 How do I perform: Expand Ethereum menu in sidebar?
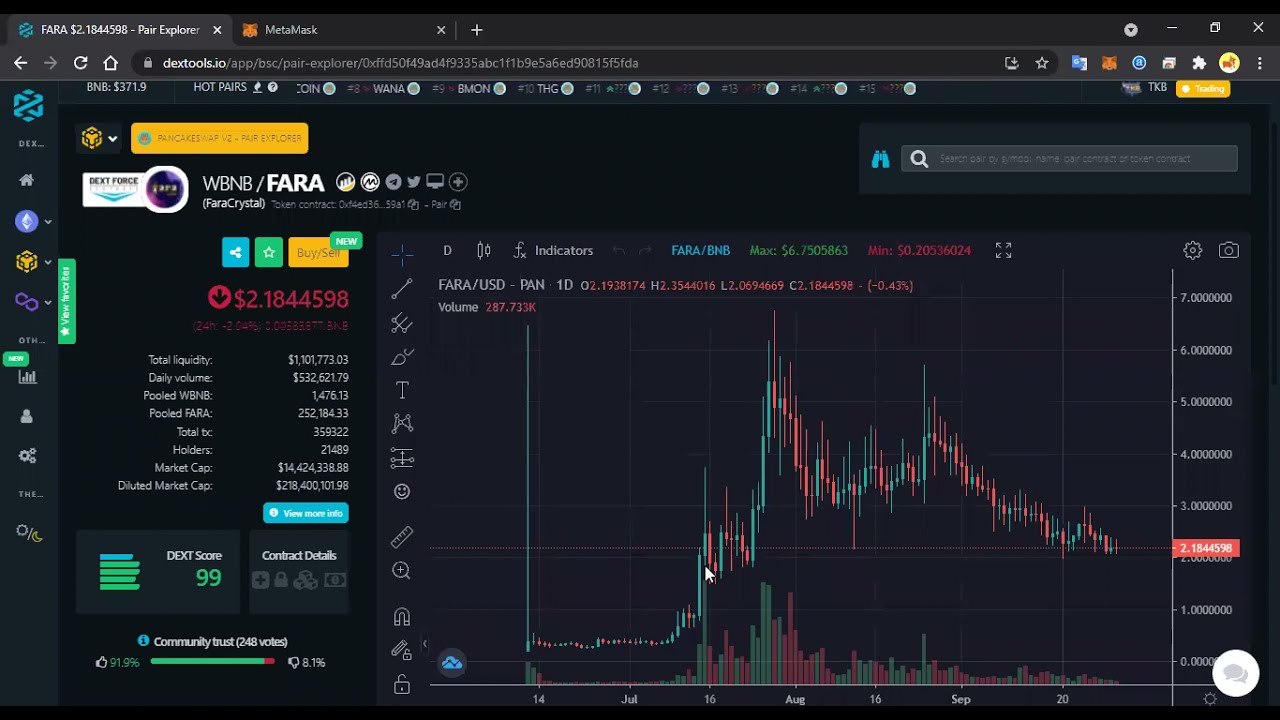point(32,221)
